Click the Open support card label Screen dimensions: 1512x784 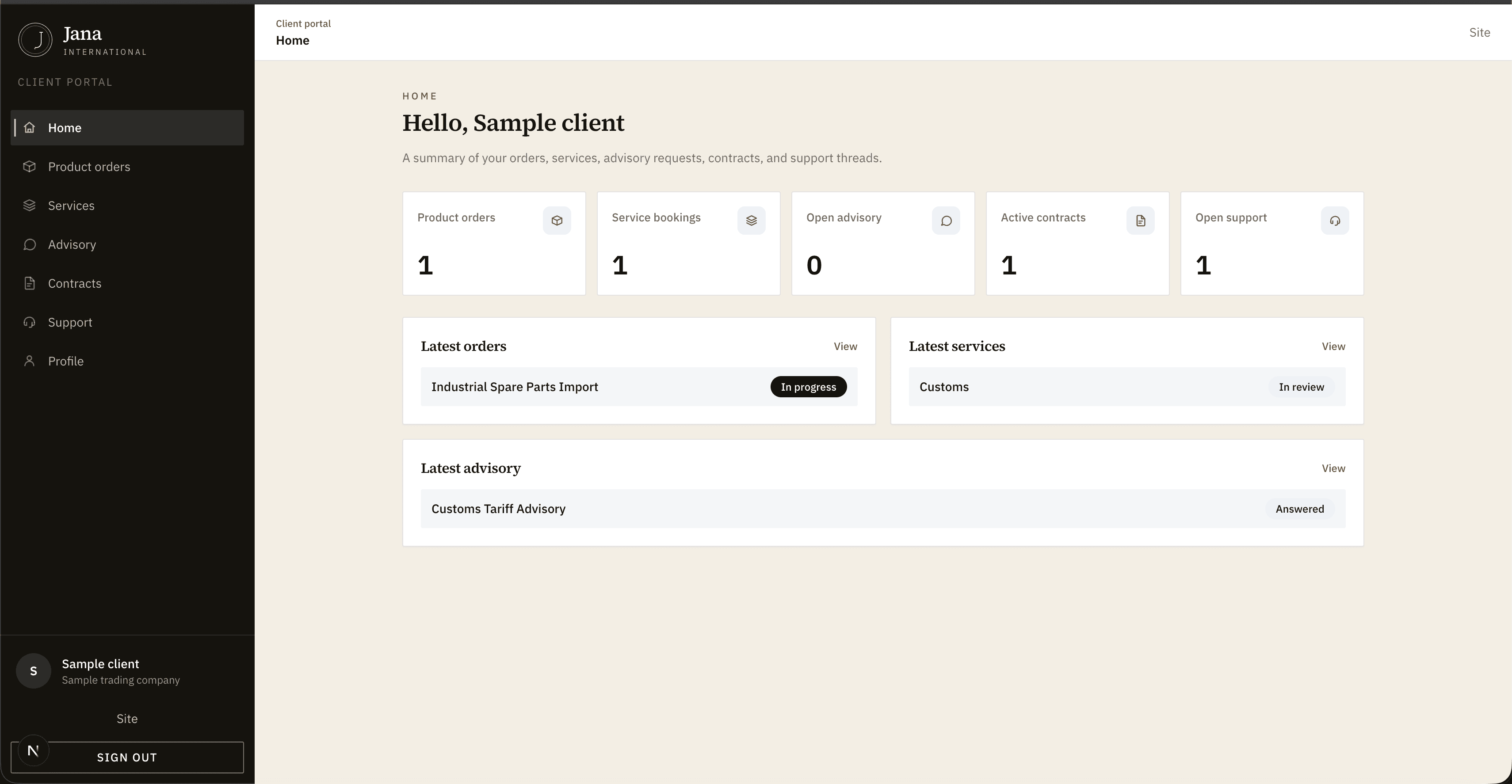pyautogui.click(x=1231, y=217)
